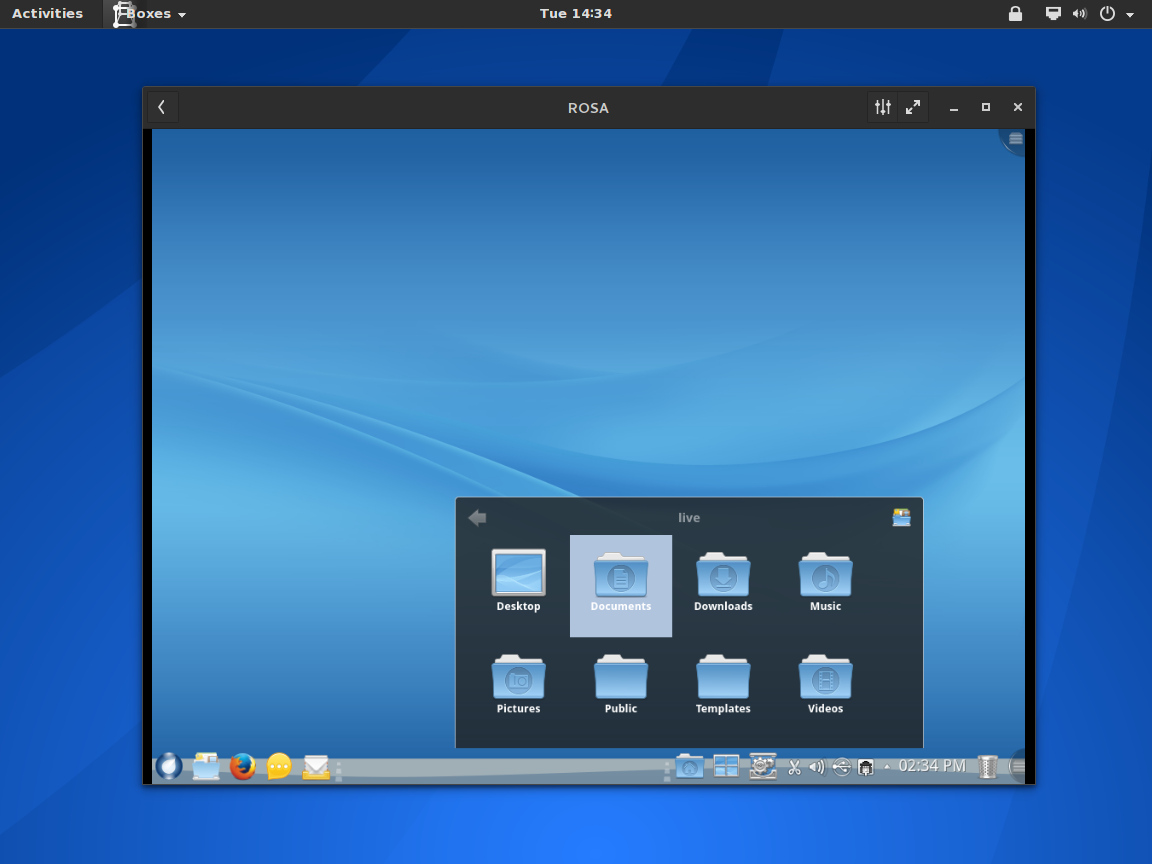This screenshot has width=1152, height=864.
Task: Open the volume control from the speaker icon
Action: click(x=817, y=766)
